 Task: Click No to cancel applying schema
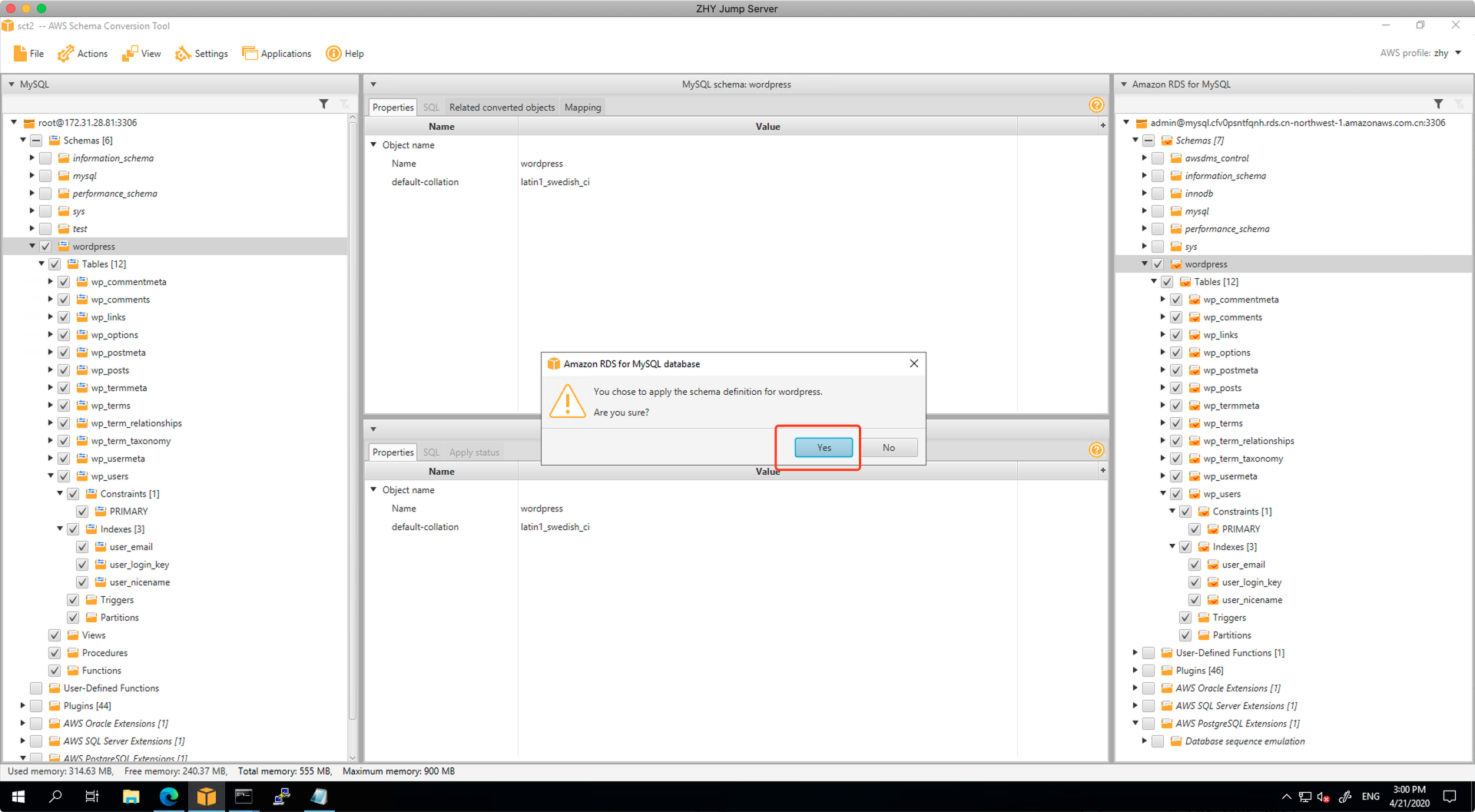[x=888, y=448]
